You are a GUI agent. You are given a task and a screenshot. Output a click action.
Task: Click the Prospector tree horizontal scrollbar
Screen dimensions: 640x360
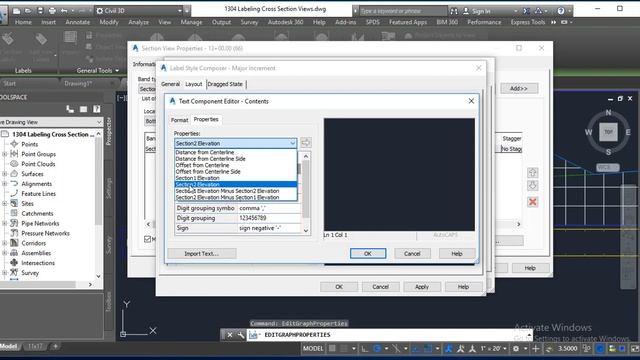[47, 284]
